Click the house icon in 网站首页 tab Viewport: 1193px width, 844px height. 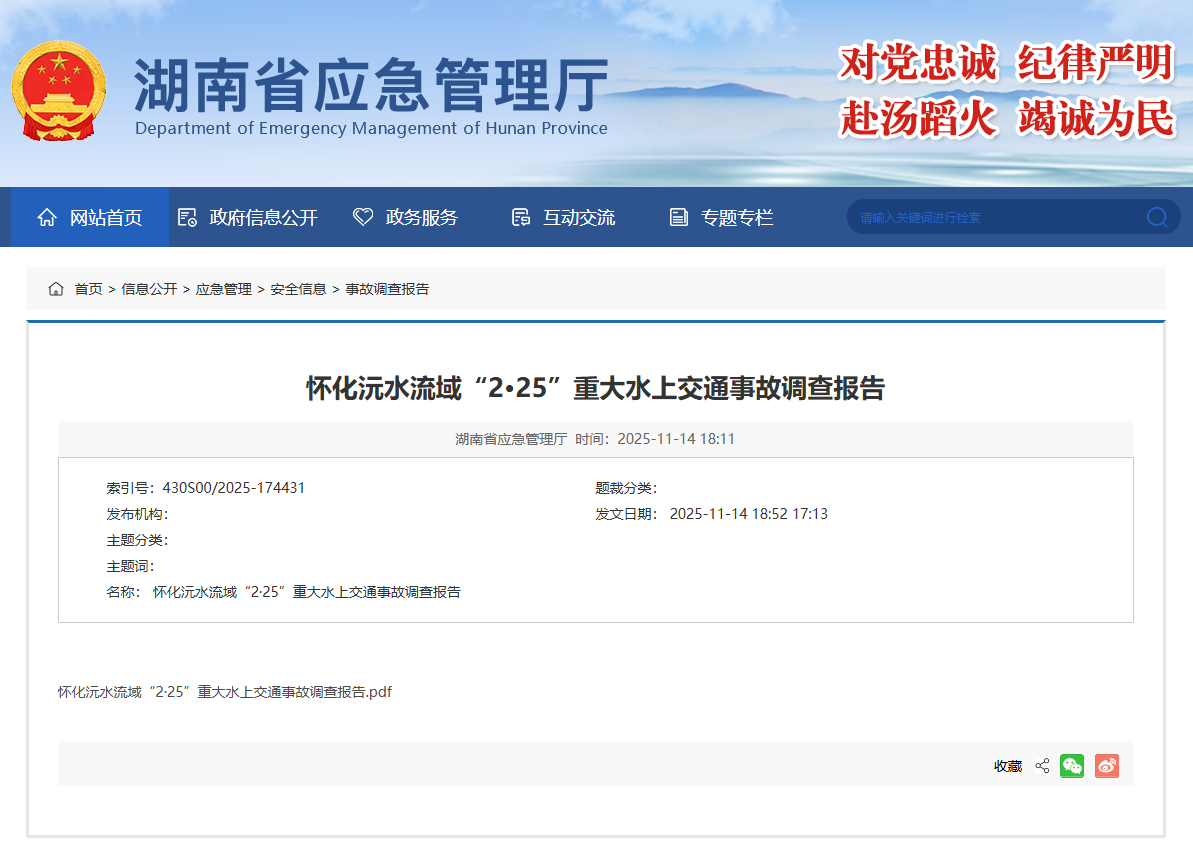pyautogui.click(x=47, y=217)
